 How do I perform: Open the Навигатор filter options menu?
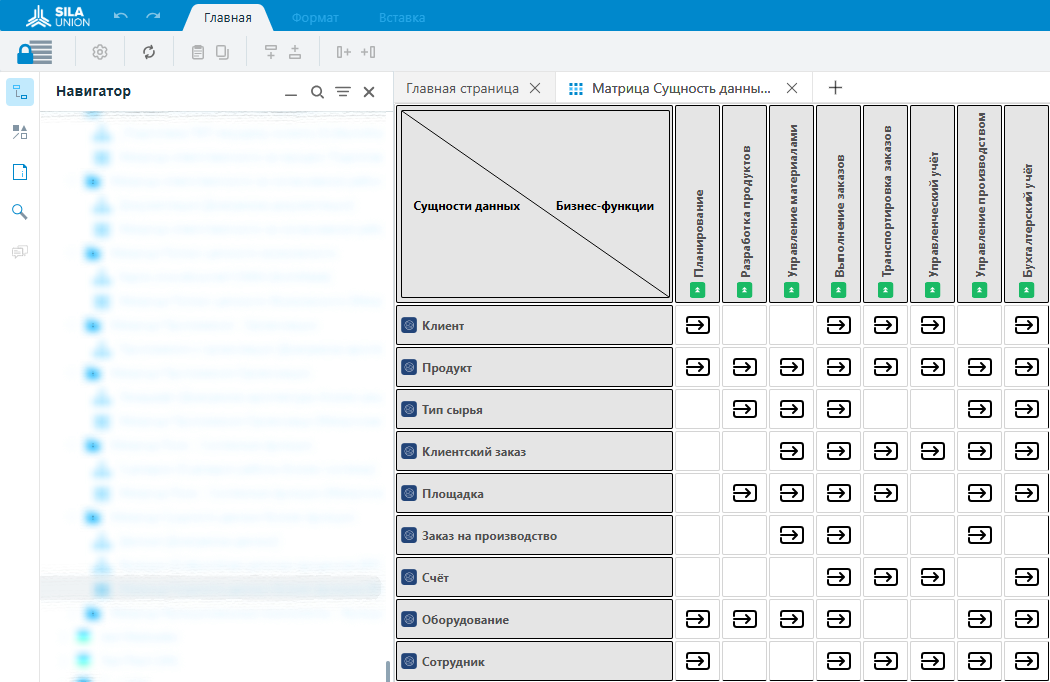point(343,92)
